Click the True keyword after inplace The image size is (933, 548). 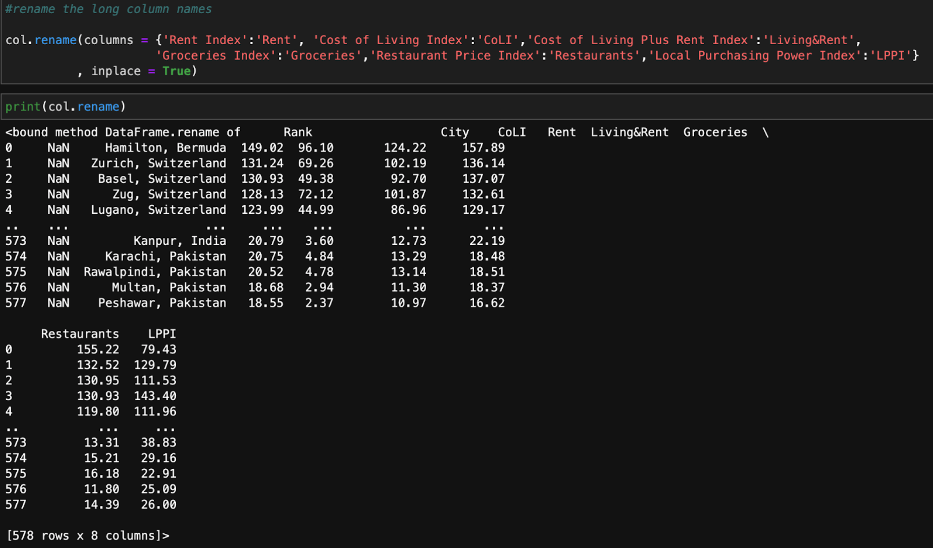pos(176,71)
